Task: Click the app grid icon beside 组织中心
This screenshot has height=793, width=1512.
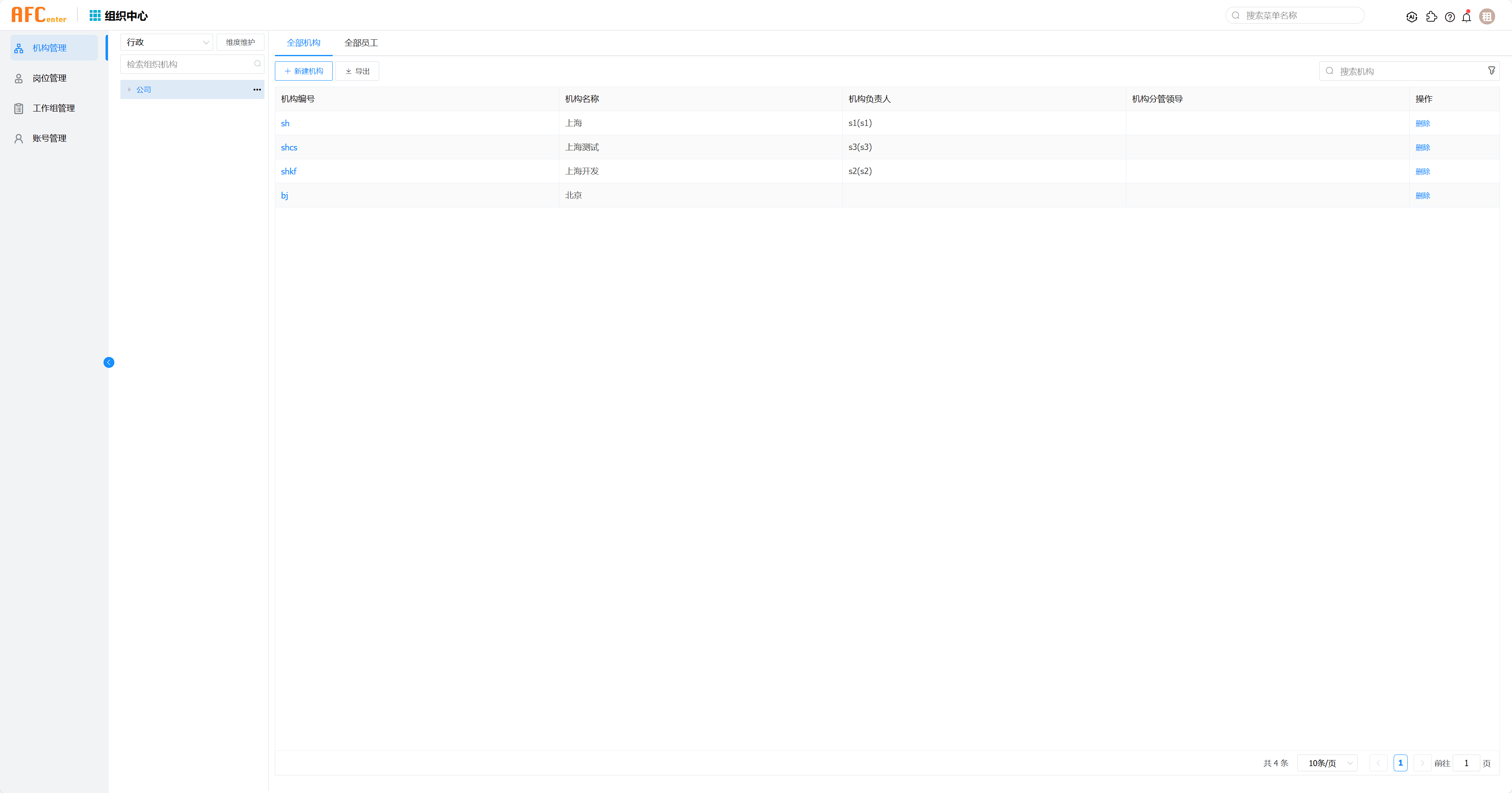Action: 95,15
